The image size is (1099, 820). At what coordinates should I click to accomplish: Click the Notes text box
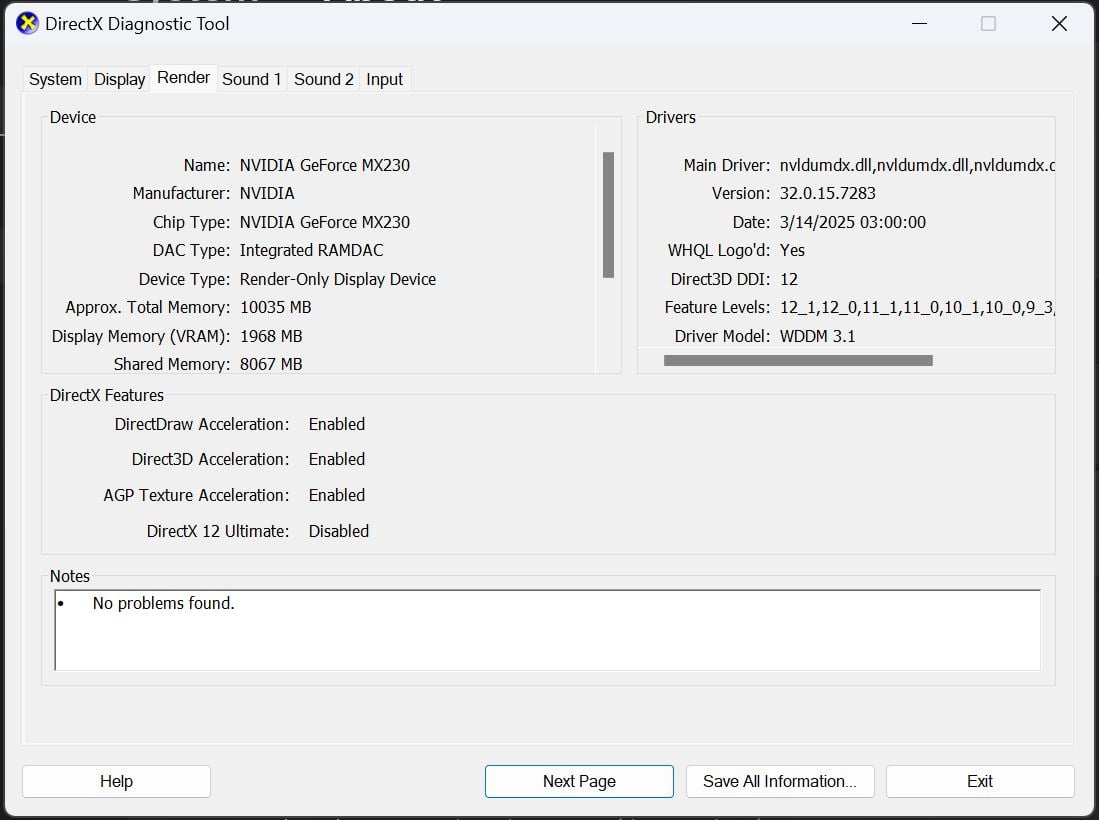pyautogui.click(x=547, y=630)
